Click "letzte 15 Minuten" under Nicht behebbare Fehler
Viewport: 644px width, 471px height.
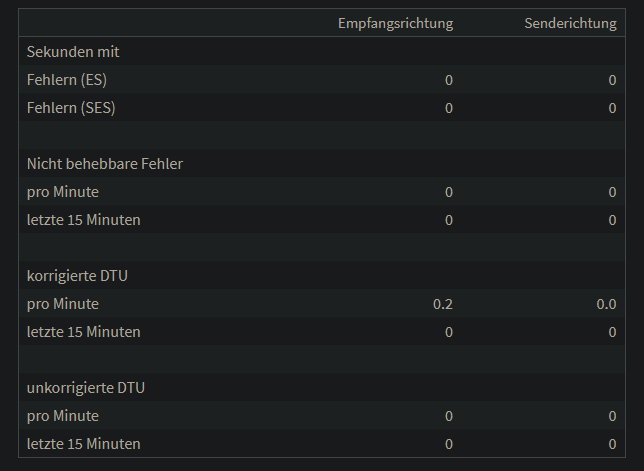coord(84,219)
